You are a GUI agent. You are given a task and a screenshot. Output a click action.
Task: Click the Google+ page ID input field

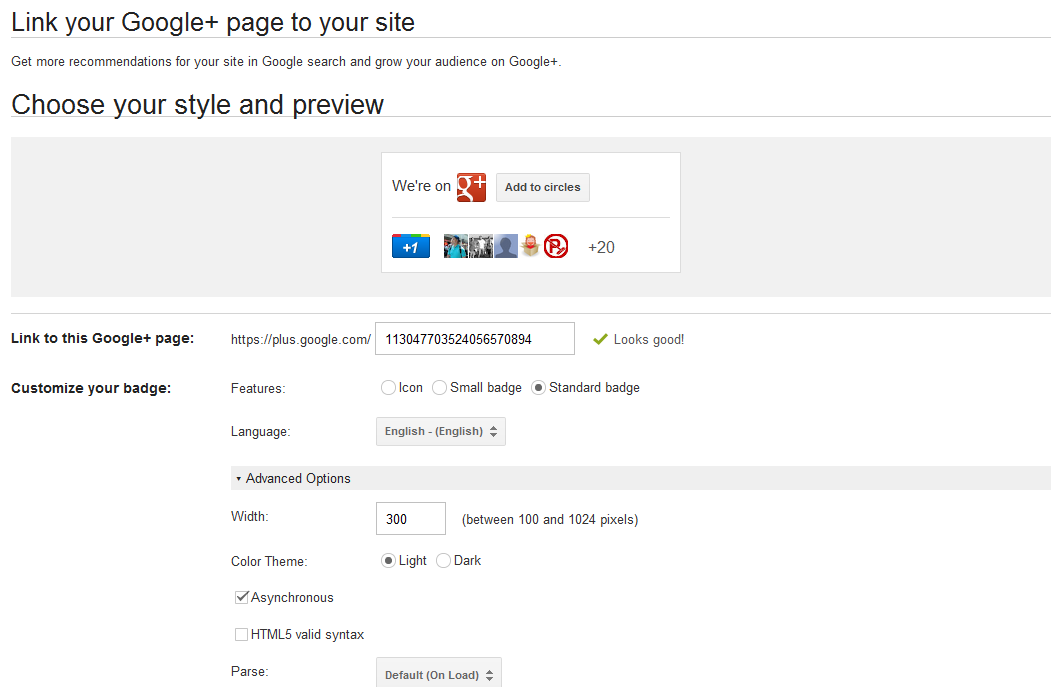click(475, 338)
